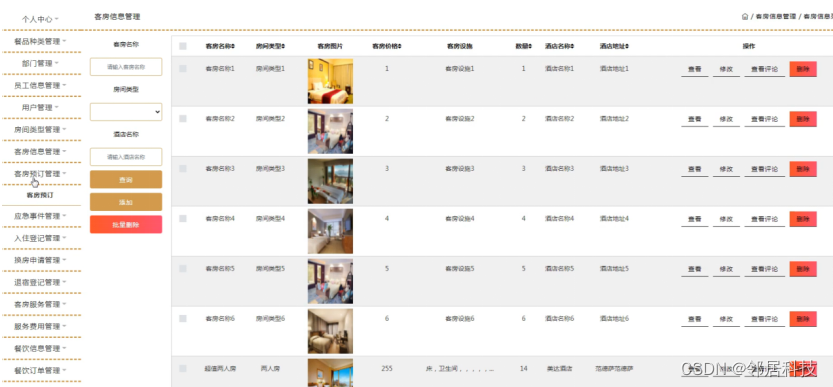Open 客房信息管理 in the sidebar
The width and height of the screenshot is (833, 387).
click(40, 152)
